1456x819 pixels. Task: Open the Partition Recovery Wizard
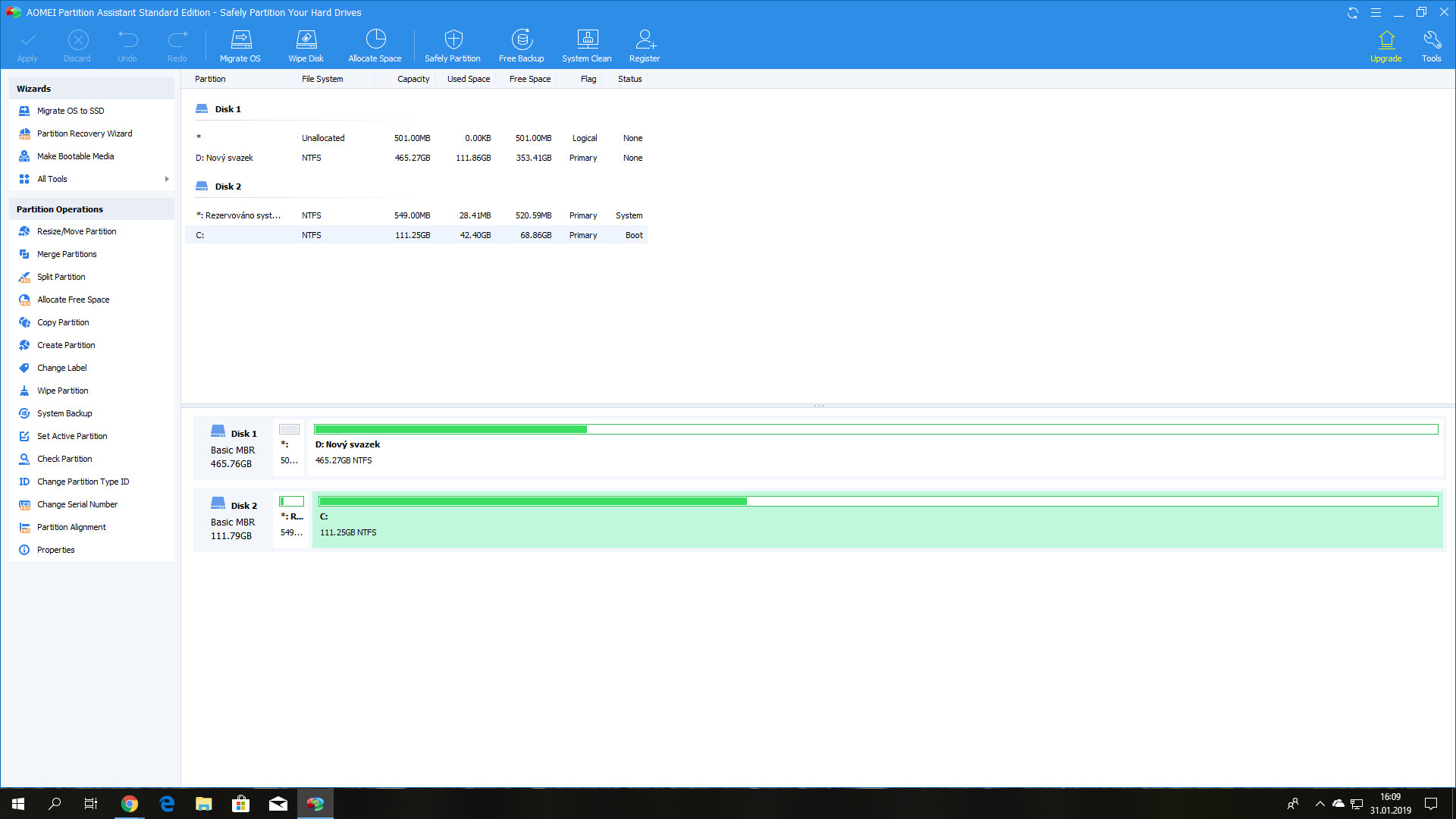[x=84, y=133]
